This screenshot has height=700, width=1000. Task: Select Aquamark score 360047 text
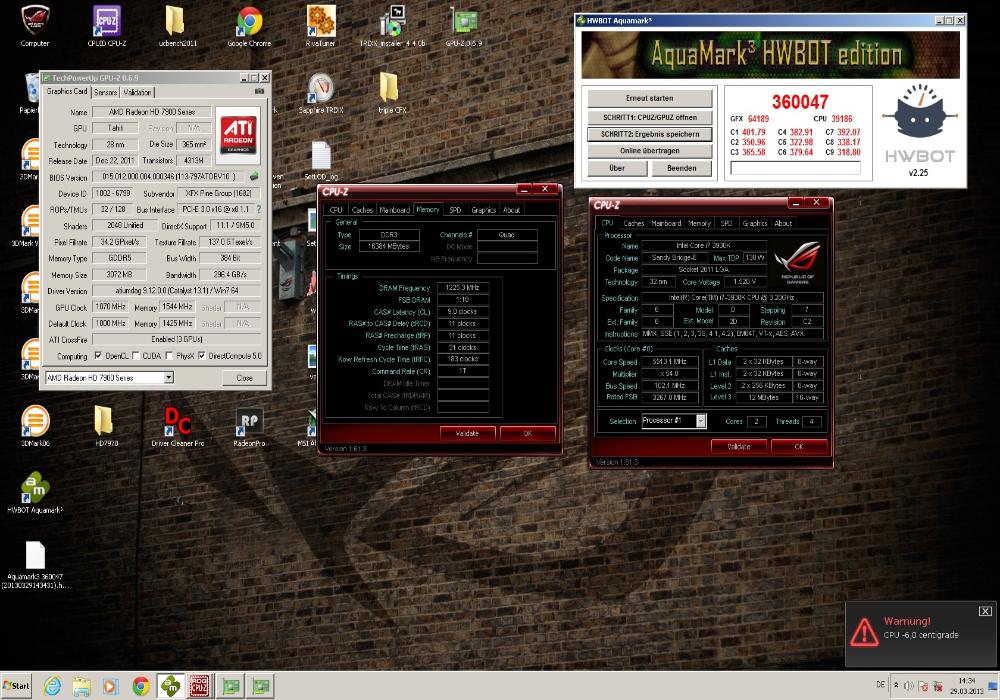[800, 102]
